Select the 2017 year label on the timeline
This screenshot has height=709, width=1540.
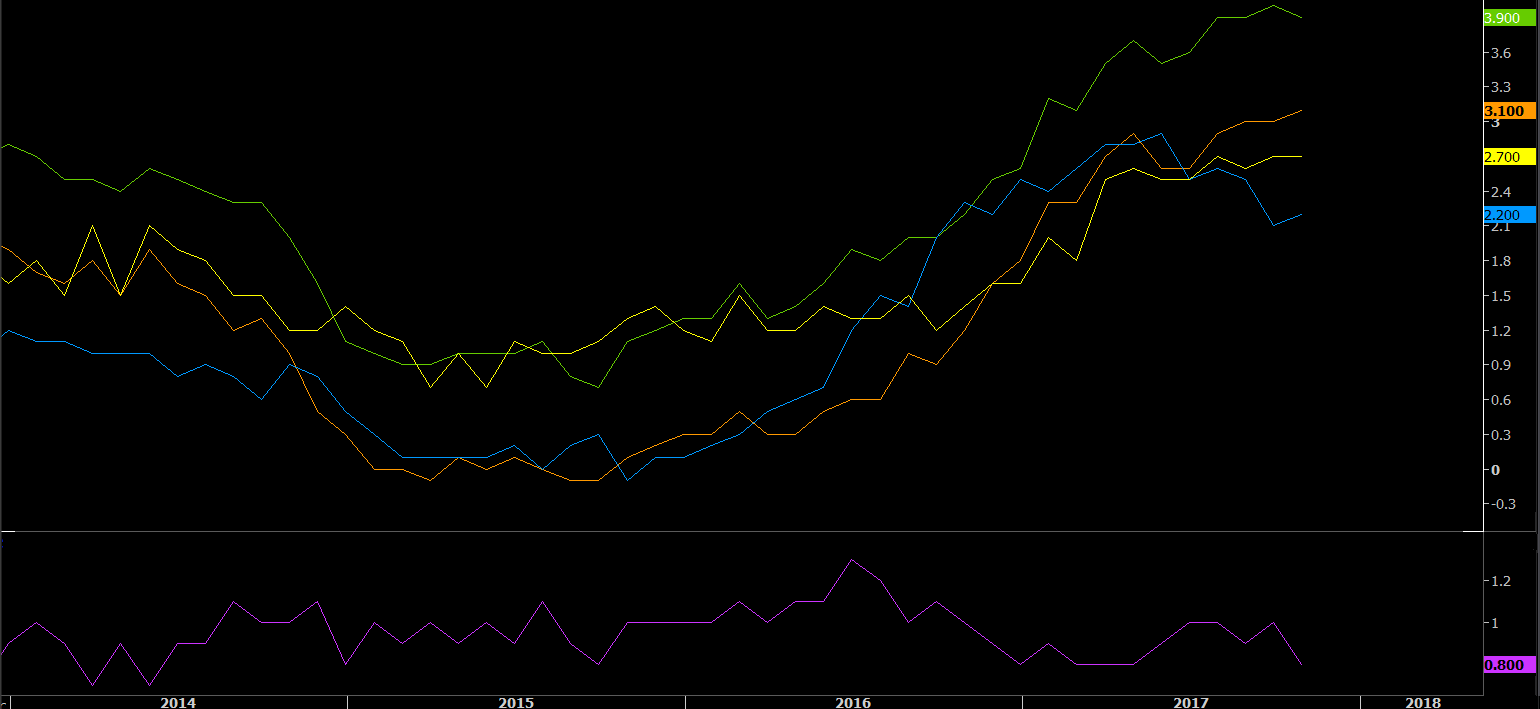pyautogui.click(x=1190, y=703)
